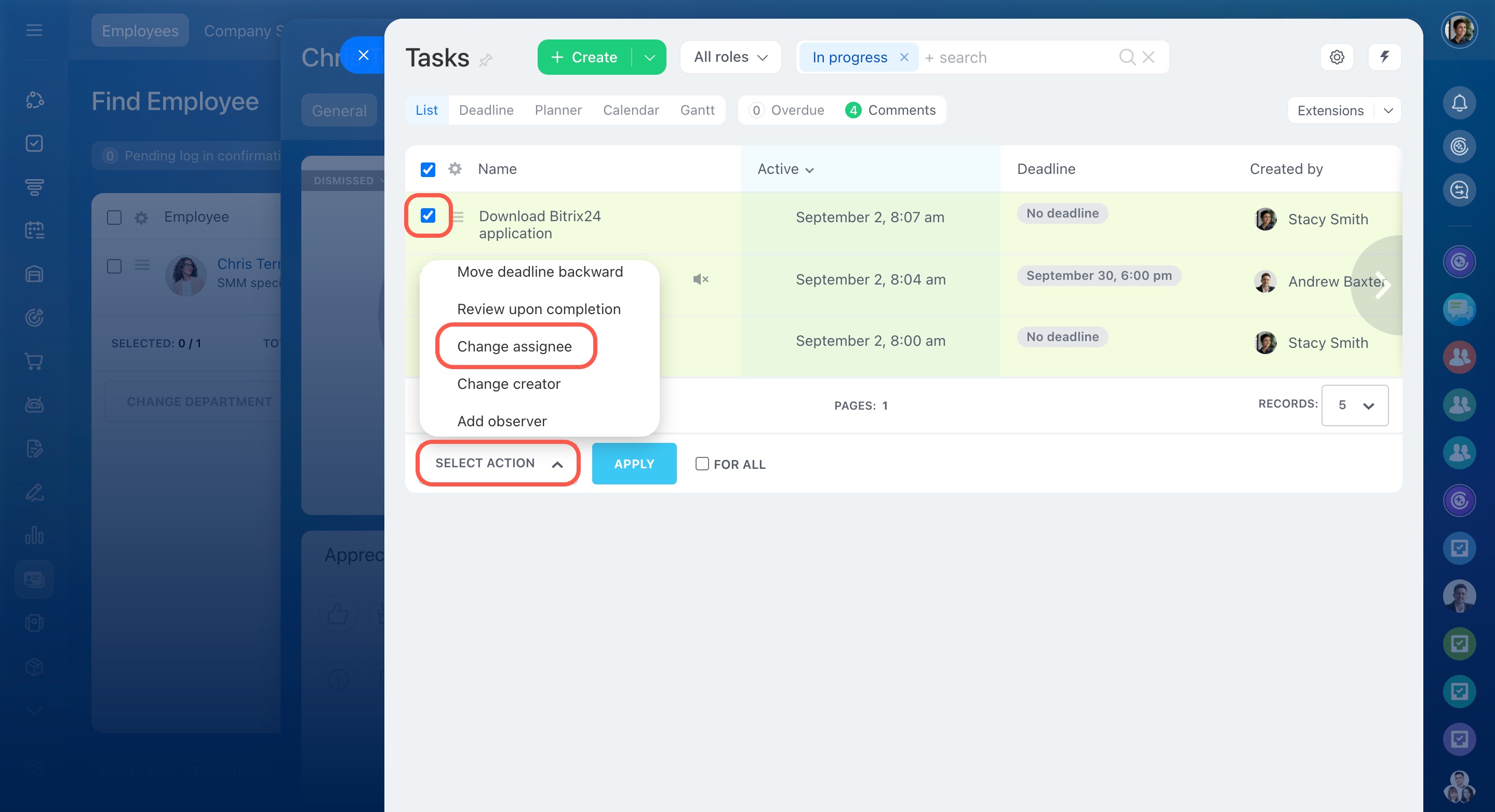Toggle the select-all tasks header checkbox
1495x812 pixels.
pos(428,169)
